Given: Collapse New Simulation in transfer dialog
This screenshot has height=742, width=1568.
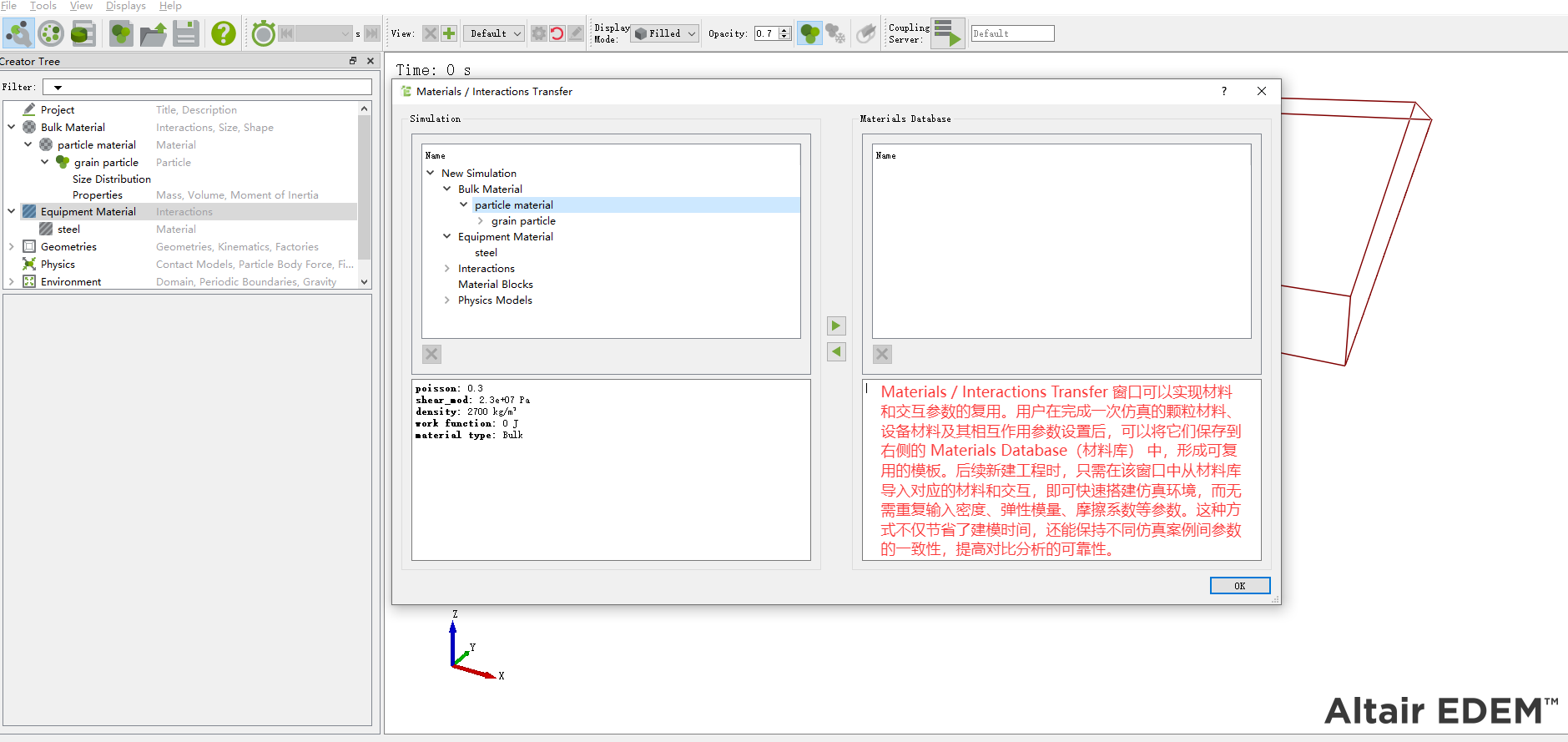Looking at the screenshot, I should click(x=431, y=174).
